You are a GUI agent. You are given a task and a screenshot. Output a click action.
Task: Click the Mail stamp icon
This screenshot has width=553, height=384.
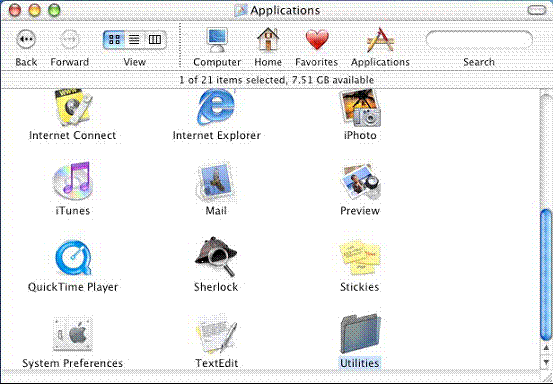(x=216, y=182)
